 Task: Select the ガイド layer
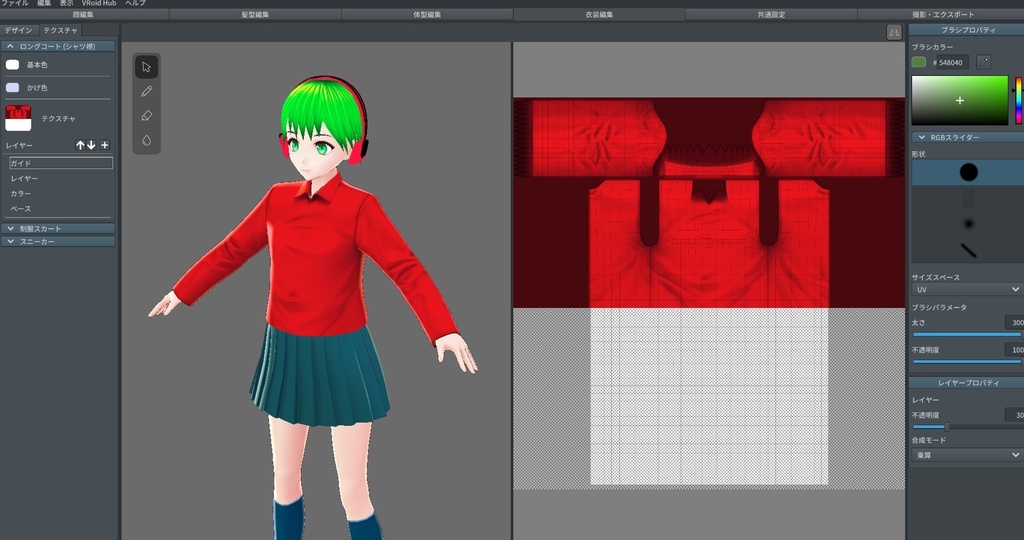tap(61, 163)
